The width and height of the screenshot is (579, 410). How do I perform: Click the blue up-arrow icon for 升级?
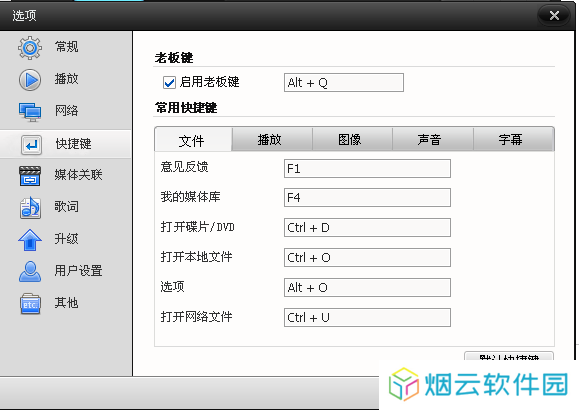point(30,240)
